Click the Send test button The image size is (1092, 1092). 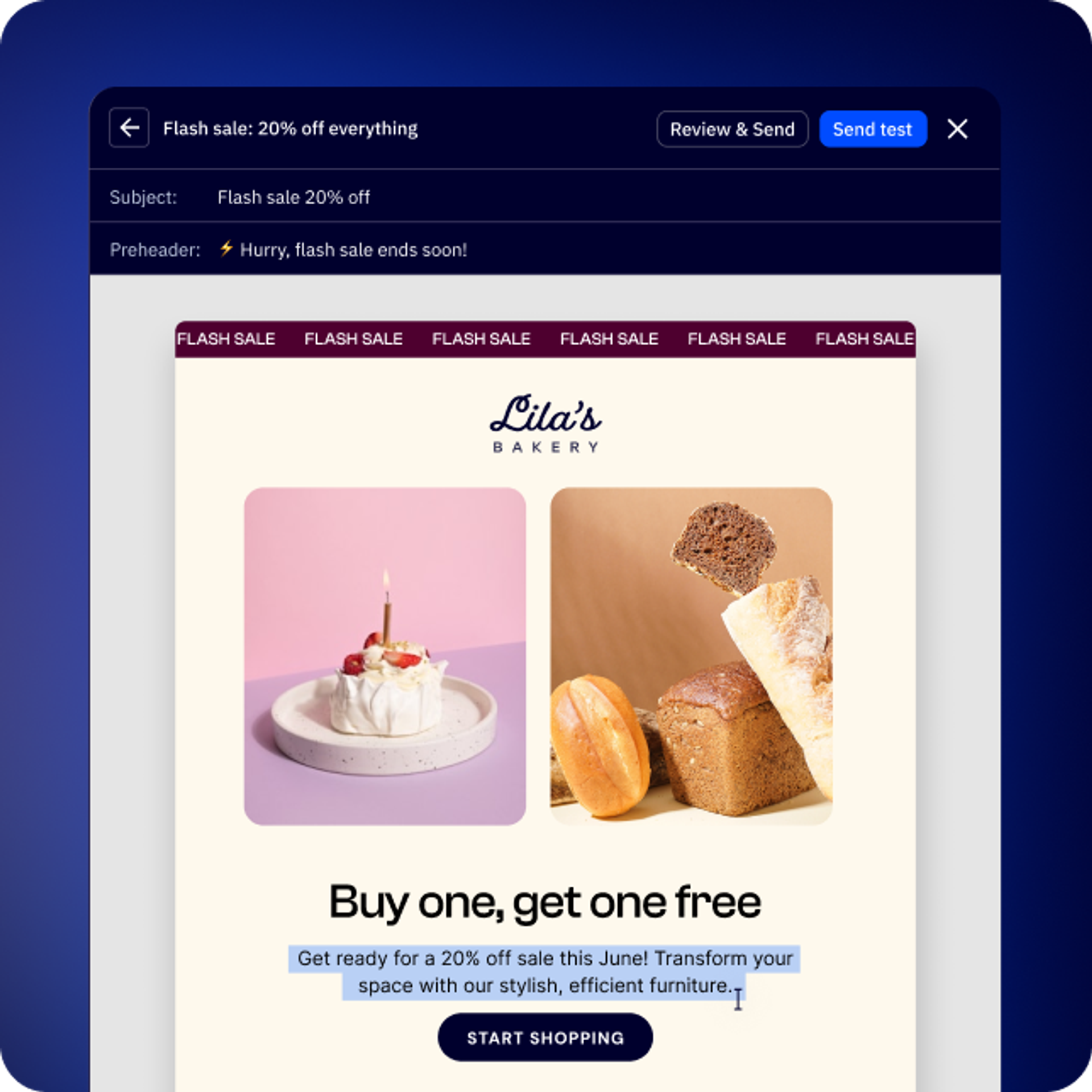873,129
